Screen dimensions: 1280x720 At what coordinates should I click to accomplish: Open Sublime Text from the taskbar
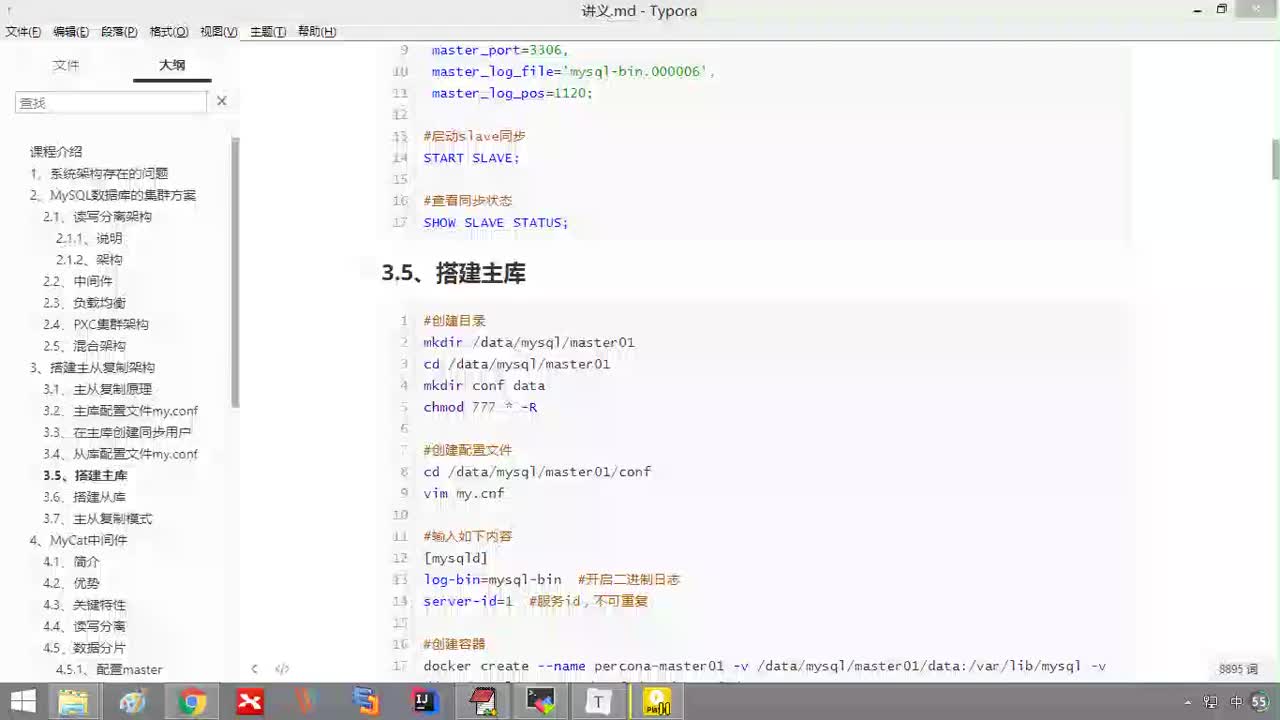pyautogui.click(x=367, y=702)
